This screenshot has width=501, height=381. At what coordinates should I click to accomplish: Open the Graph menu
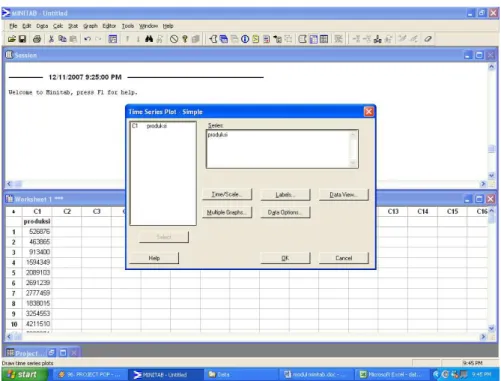tap(90, 26)
